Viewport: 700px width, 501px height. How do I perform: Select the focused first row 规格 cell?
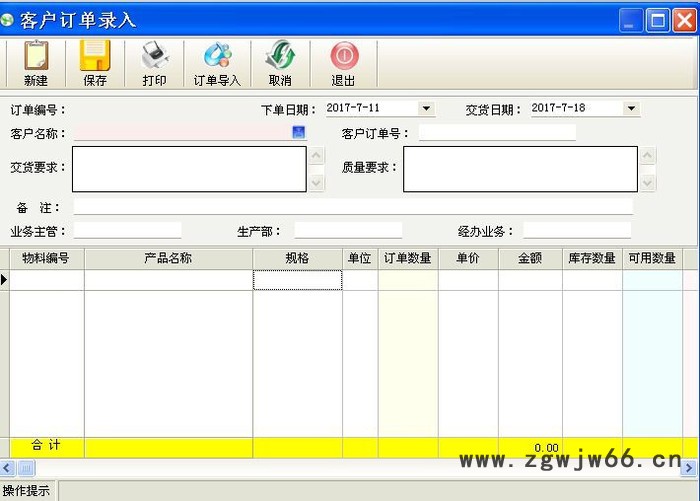point(298,280)
